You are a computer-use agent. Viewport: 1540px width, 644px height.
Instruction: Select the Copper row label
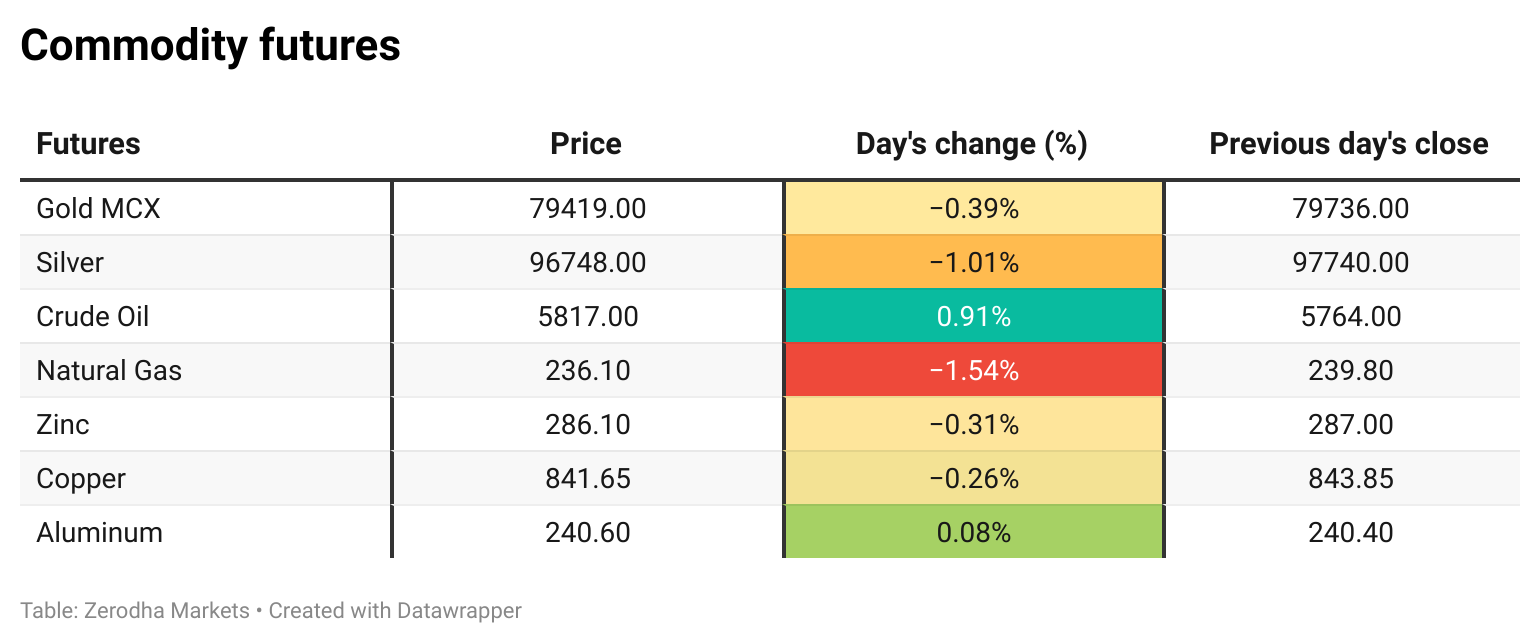click(81, 479)
